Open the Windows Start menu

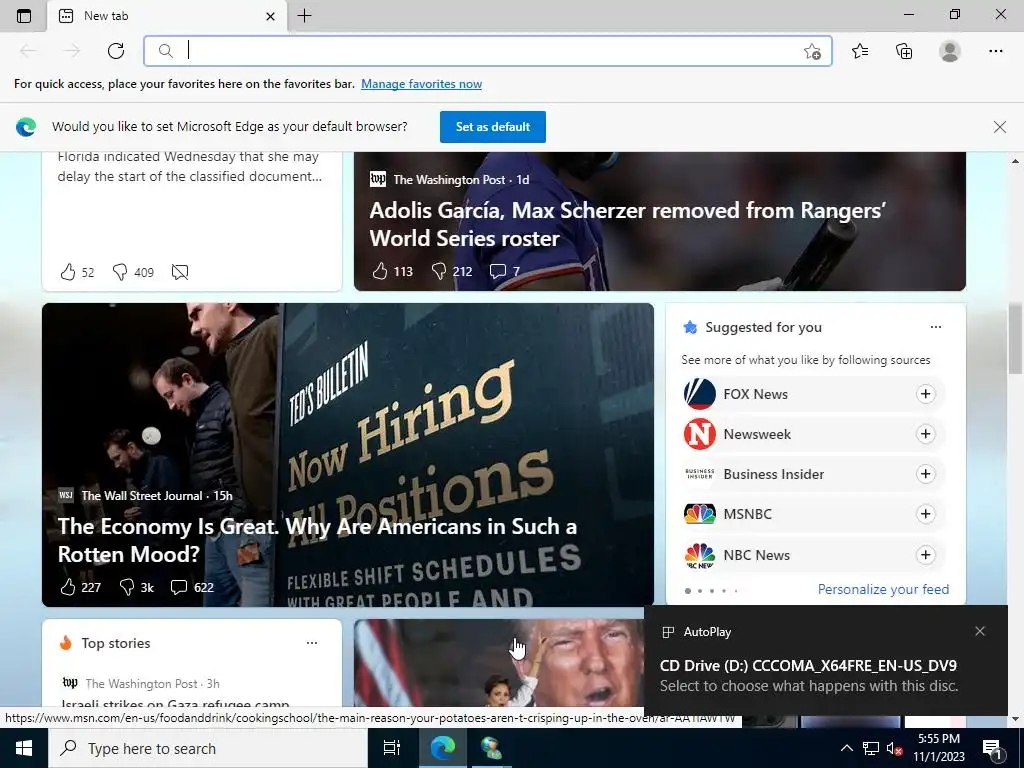point(24,748)
